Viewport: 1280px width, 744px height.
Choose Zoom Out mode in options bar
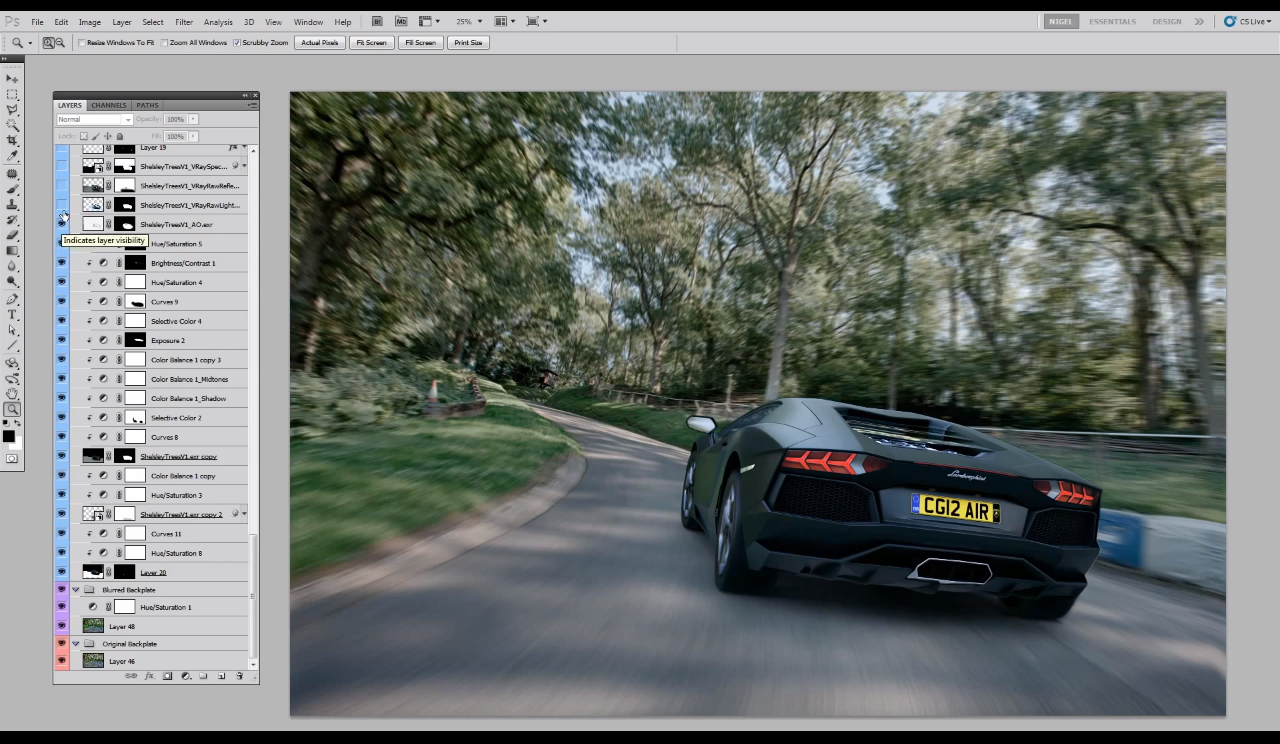click(60, 43)
